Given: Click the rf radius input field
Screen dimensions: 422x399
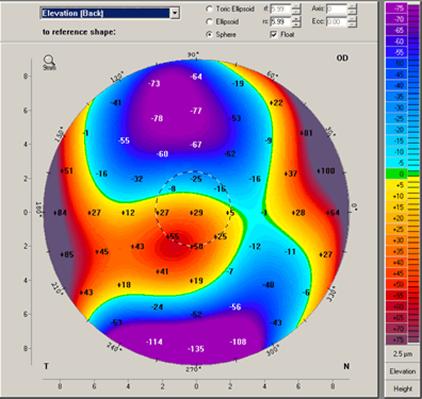Looking at the screenshot, I should (281, 9).
